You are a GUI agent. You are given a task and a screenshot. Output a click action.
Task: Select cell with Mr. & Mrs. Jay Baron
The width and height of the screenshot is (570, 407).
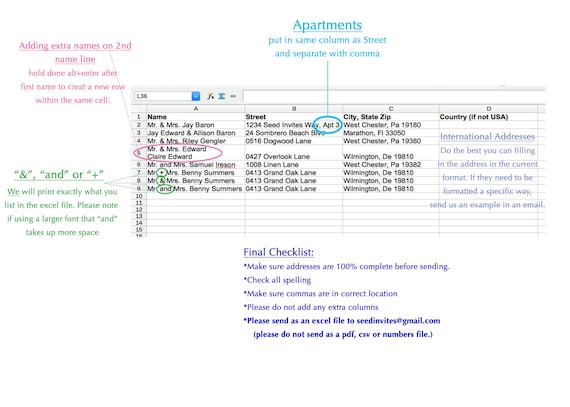click(x=196, y=125)
